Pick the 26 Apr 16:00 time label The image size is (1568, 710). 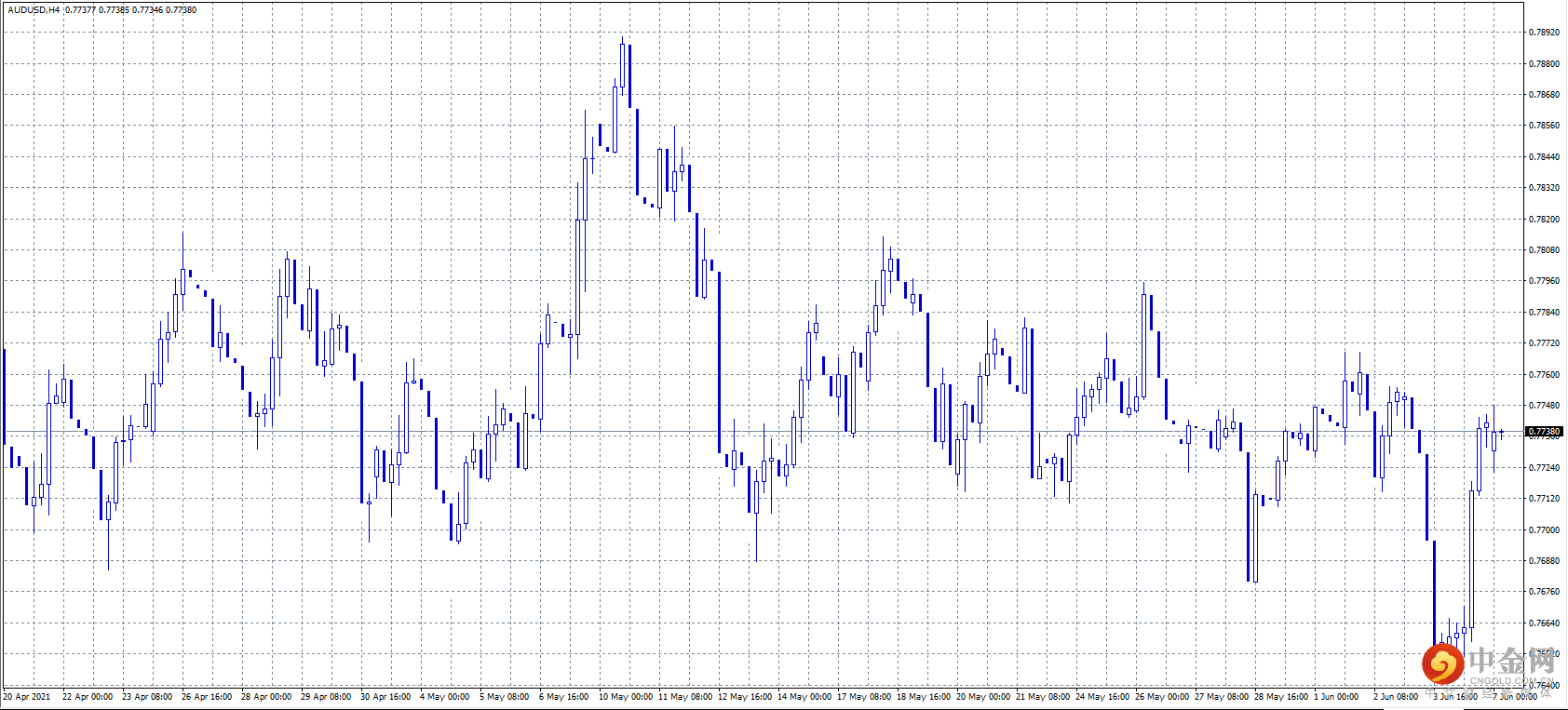point(207,697)
